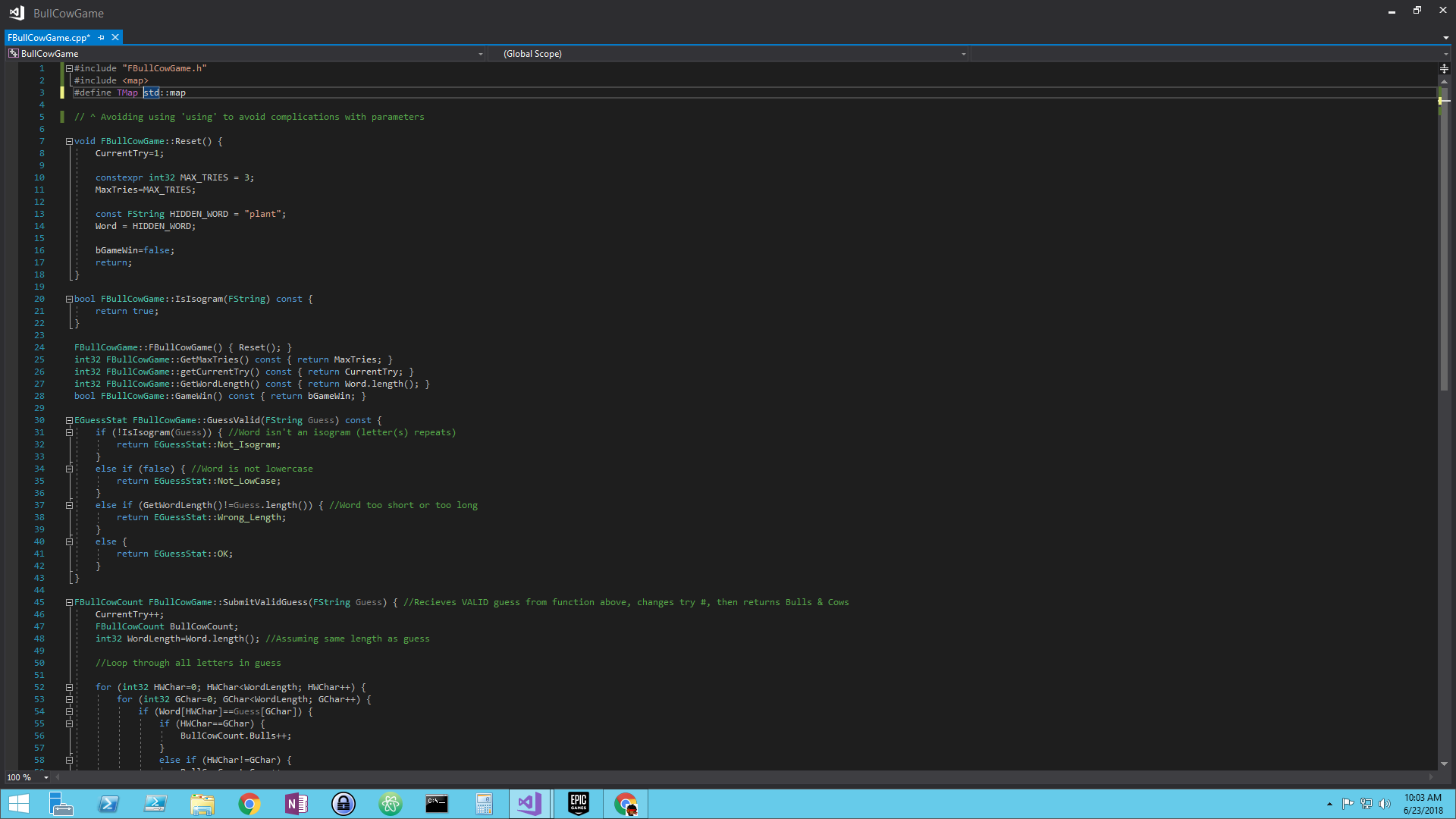
Task: Open Server Manager from the taskbar
Action: tap(61, 804)
